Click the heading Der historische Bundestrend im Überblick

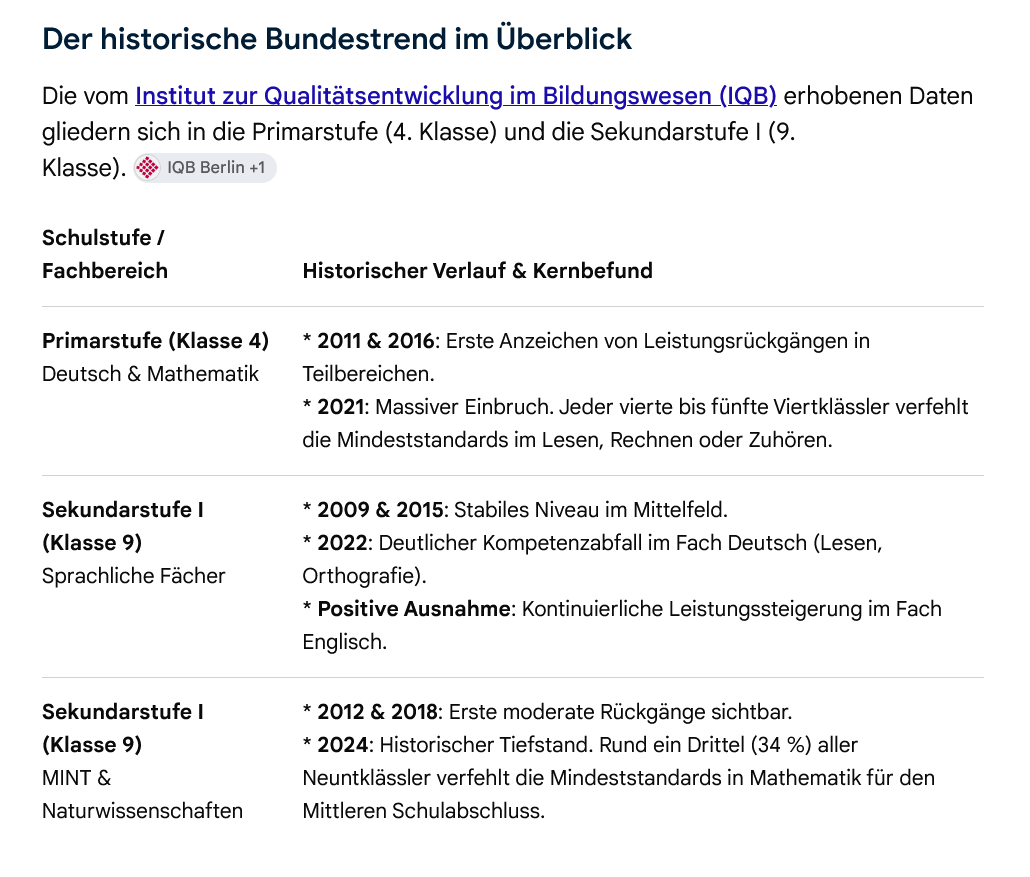click(x=336, y=39)
